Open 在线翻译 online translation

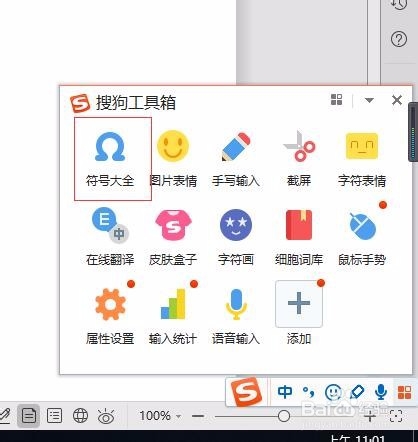[x=110, y=236]
